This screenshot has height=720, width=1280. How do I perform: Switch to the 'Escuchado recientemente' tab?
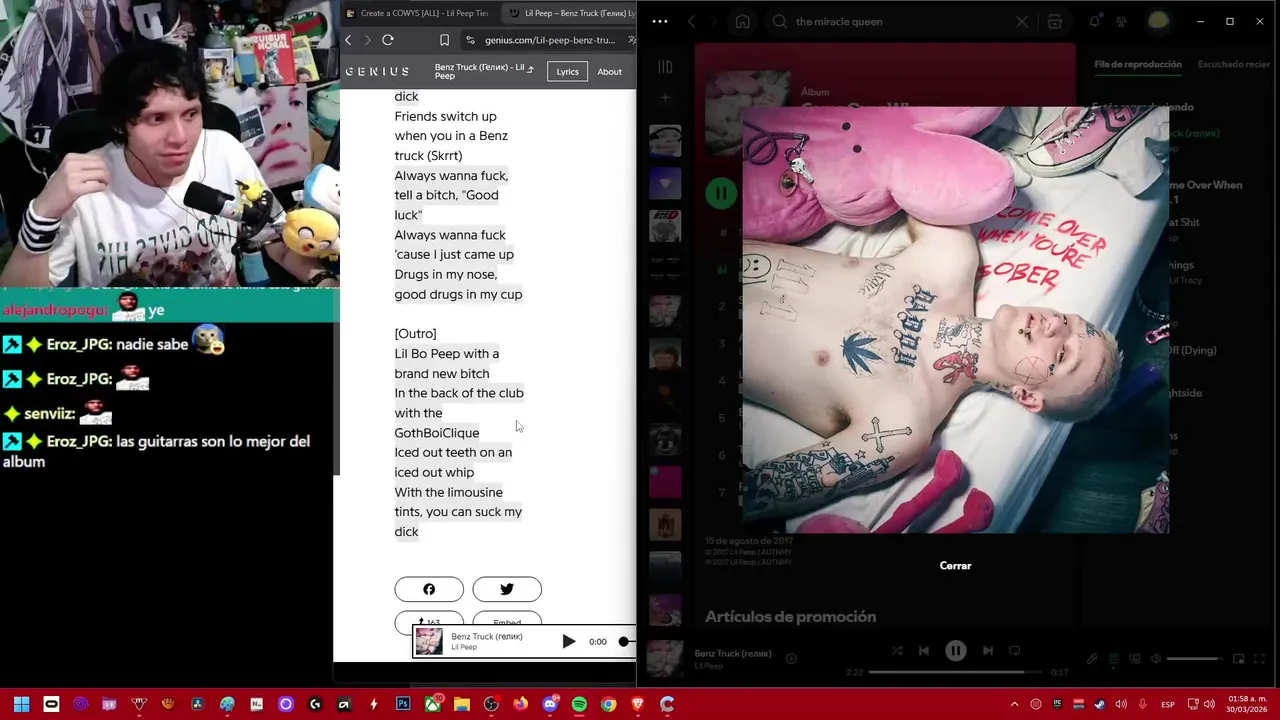(x=1234, y=64)
